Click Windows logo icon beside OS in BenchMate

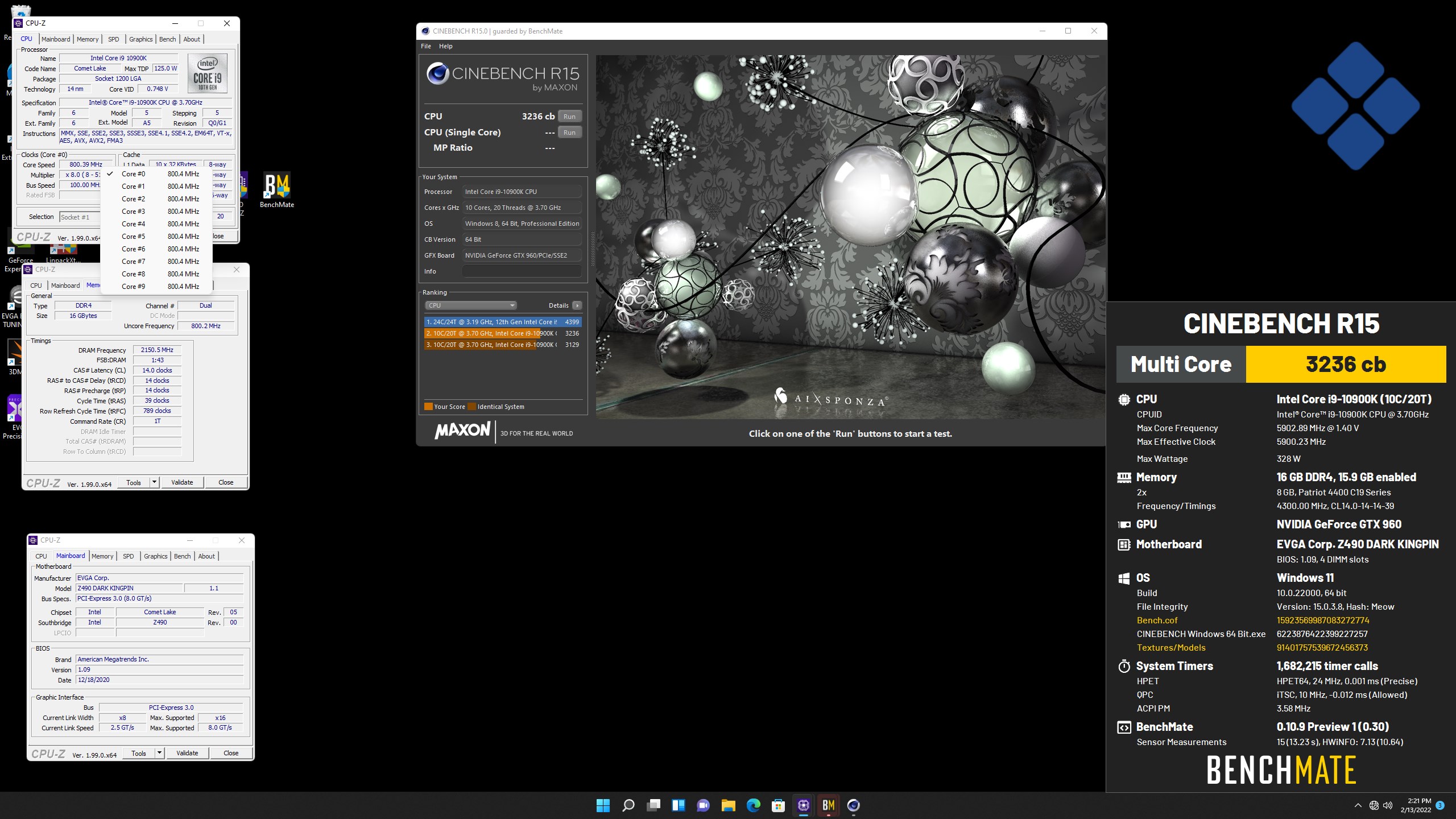click(x=1124, y=578)
